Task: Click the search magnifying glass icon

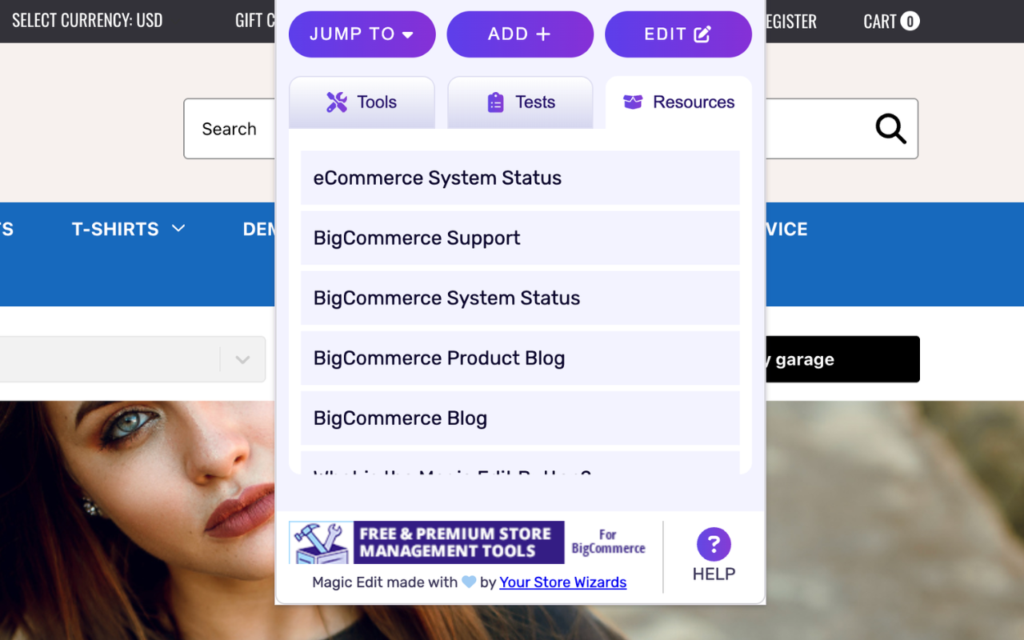Action: (x=889, y=128)
